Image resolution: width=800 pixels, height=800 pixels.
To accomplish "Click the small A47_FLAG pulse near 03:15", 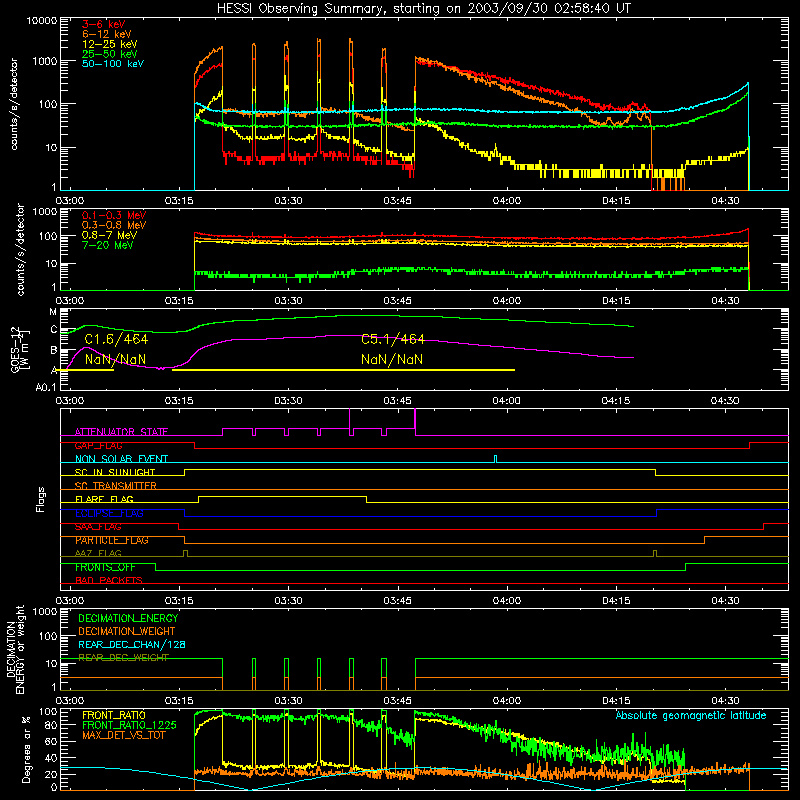I will (185, 553).
